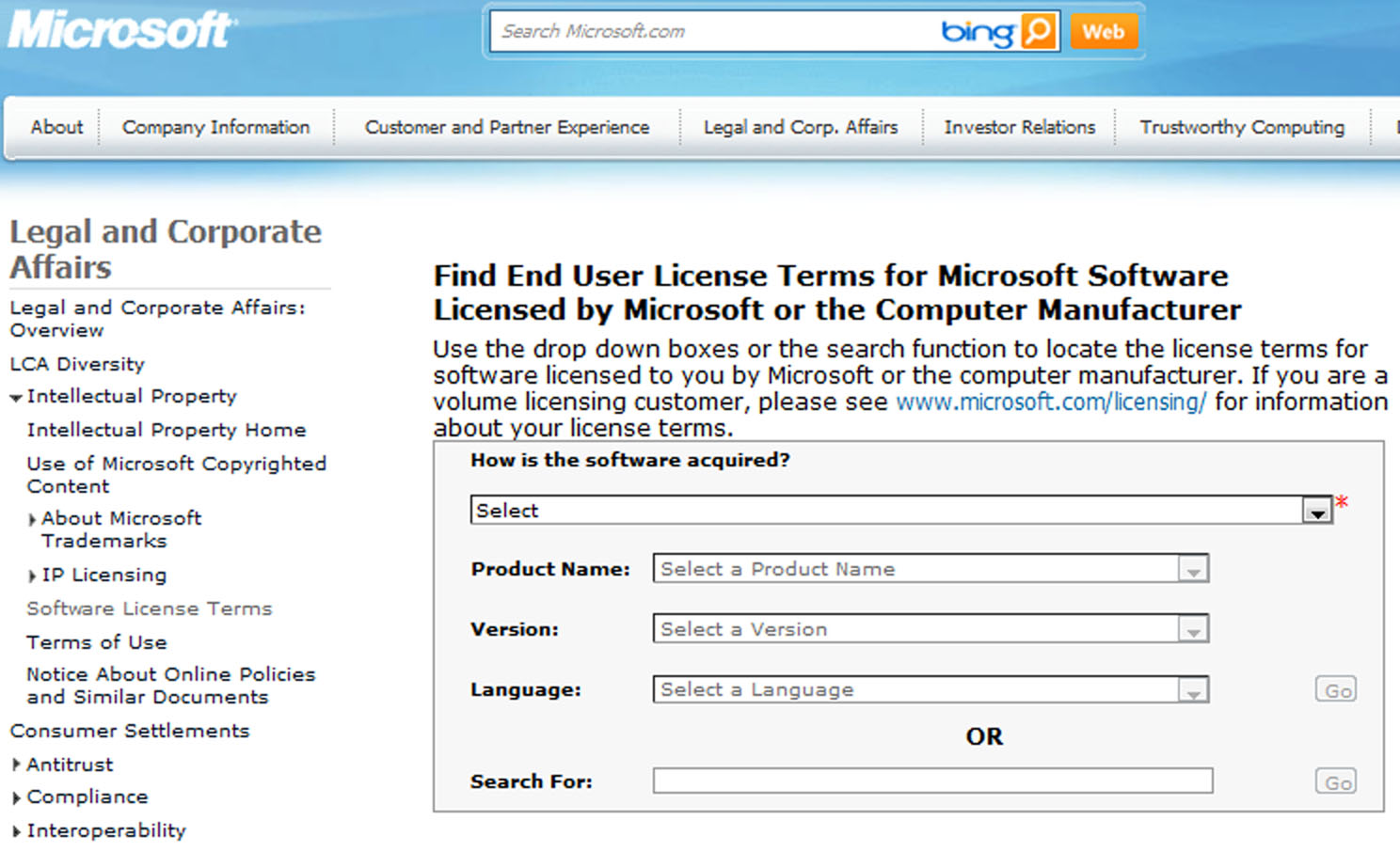Screen dimensions: 1400x852
Task: Open the Investor Relations menu item
Action: click(x=1019, y=127)
